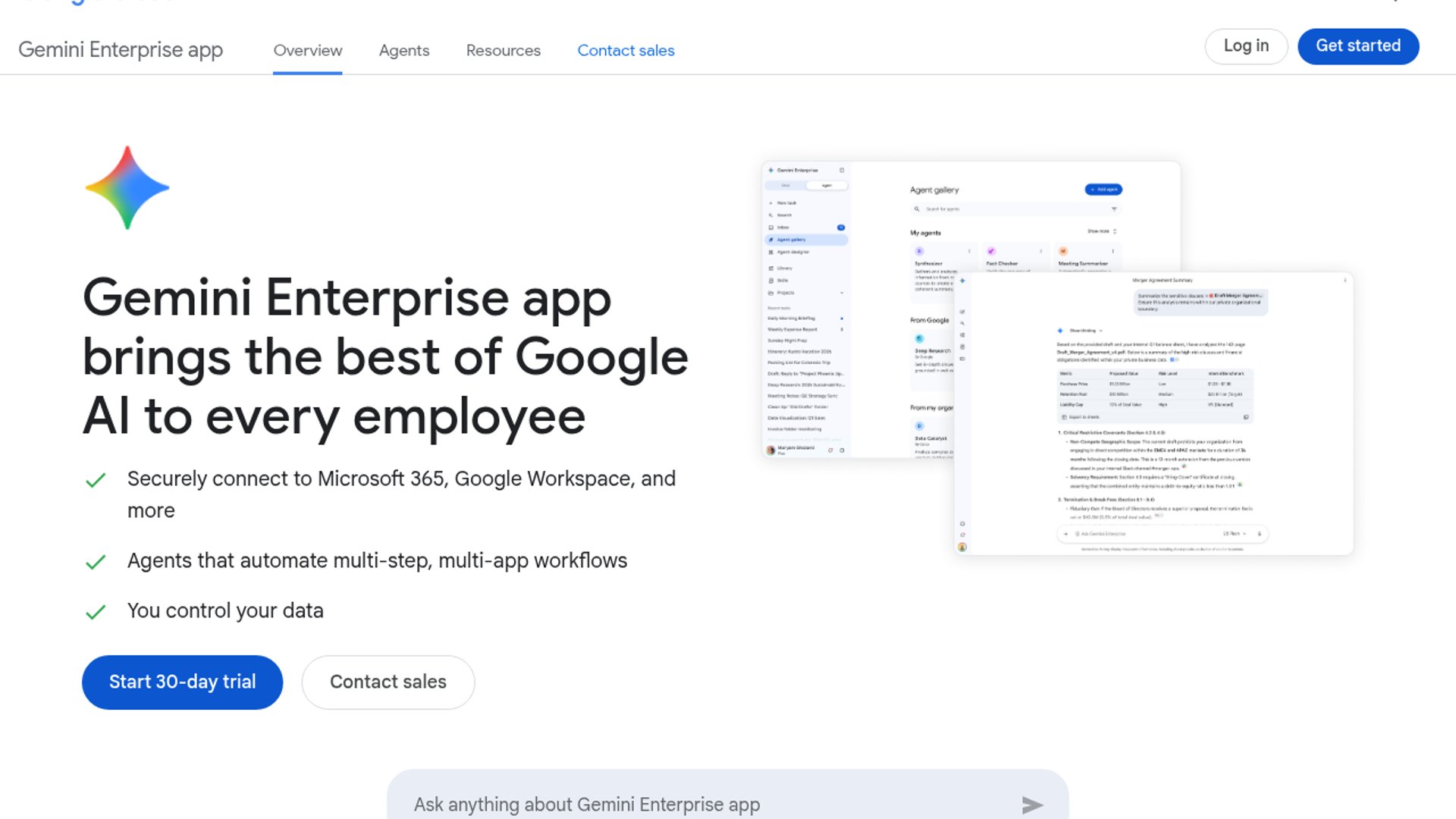The image size is (1456, 819).
Task: Click the Gemini Enterprise app title link
Action: click(x=121, y=50)
